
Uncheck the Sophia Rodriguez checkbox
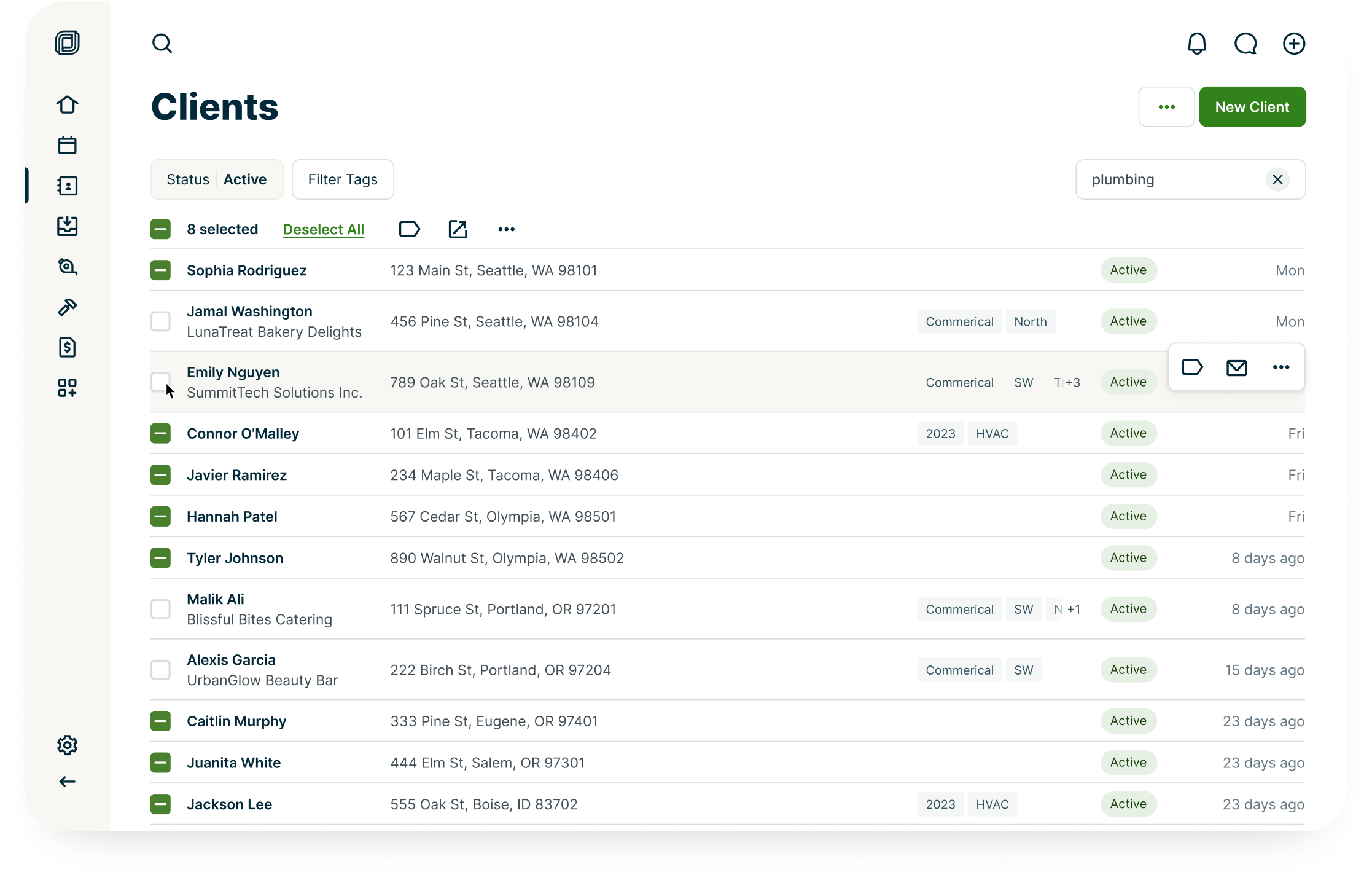pos(160,270)
